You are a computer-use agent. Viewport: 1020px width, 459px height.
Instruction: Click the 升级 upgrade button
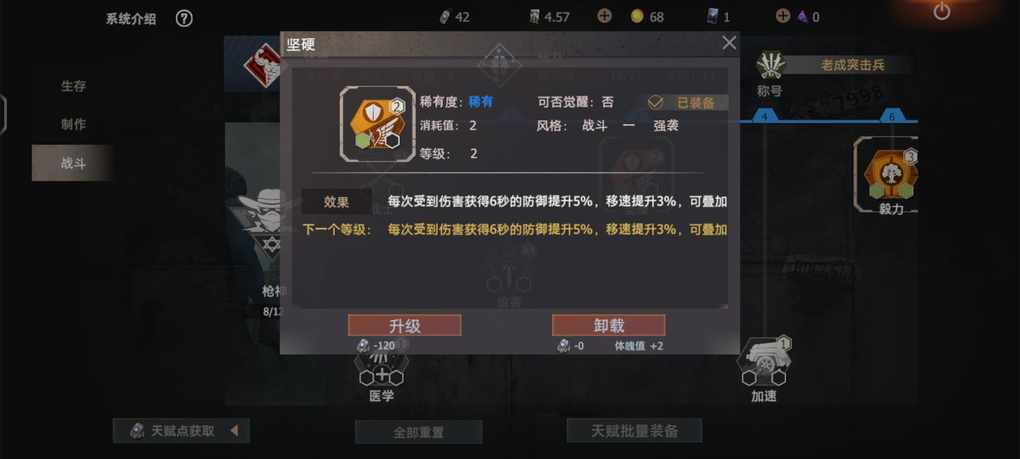[x=405, y=326]
